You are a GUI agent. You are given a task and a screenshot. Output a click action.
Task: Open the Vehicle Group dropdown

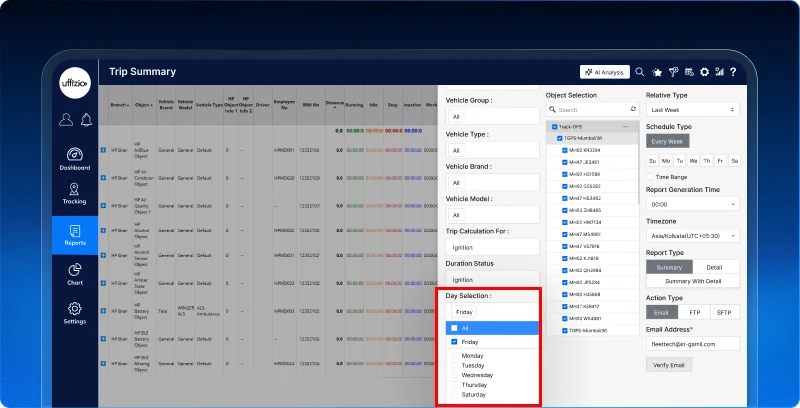point(492,116)
